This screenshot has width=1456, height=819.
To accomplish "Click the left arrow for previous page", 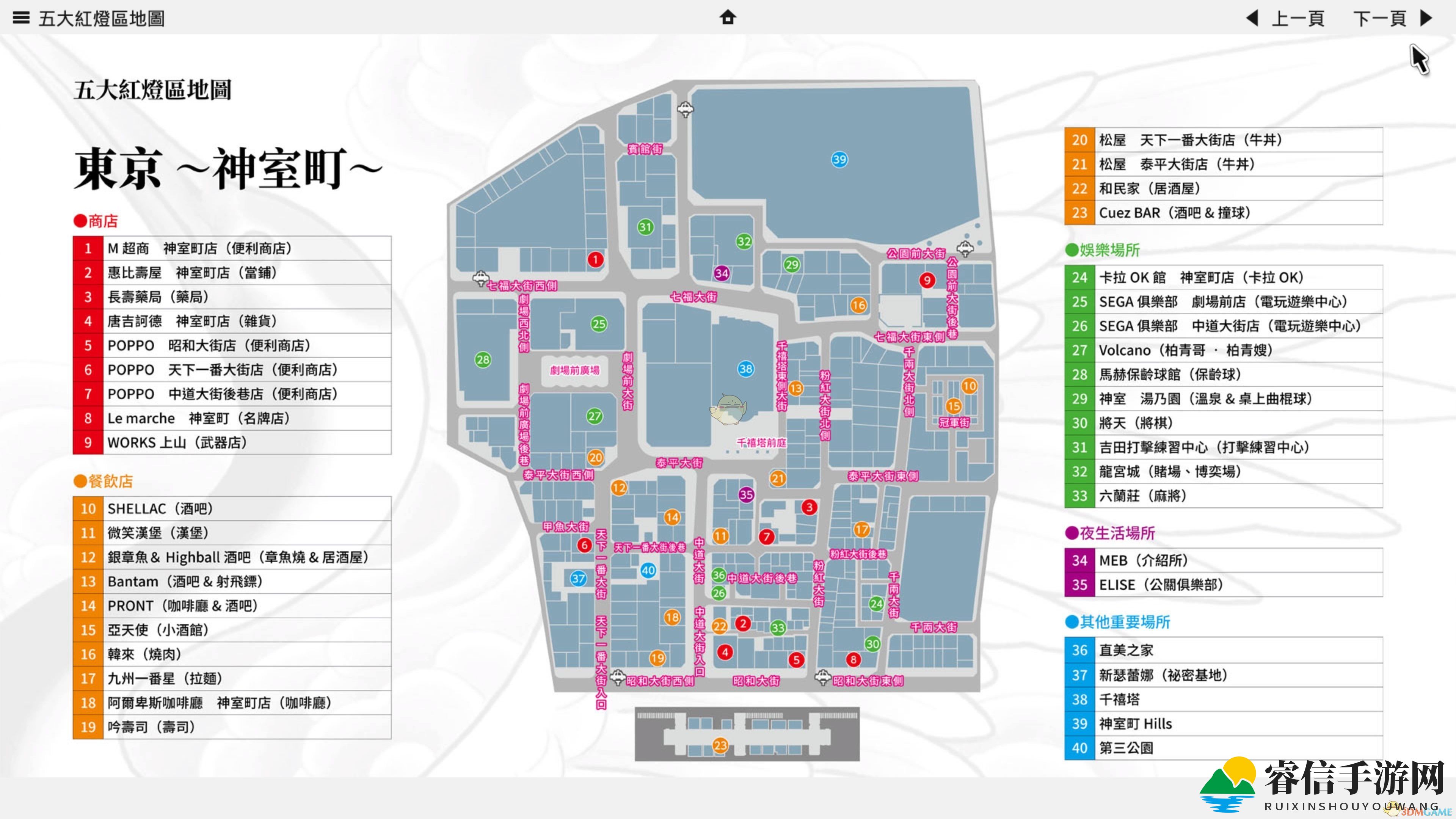I will (x=1252, y=18).
